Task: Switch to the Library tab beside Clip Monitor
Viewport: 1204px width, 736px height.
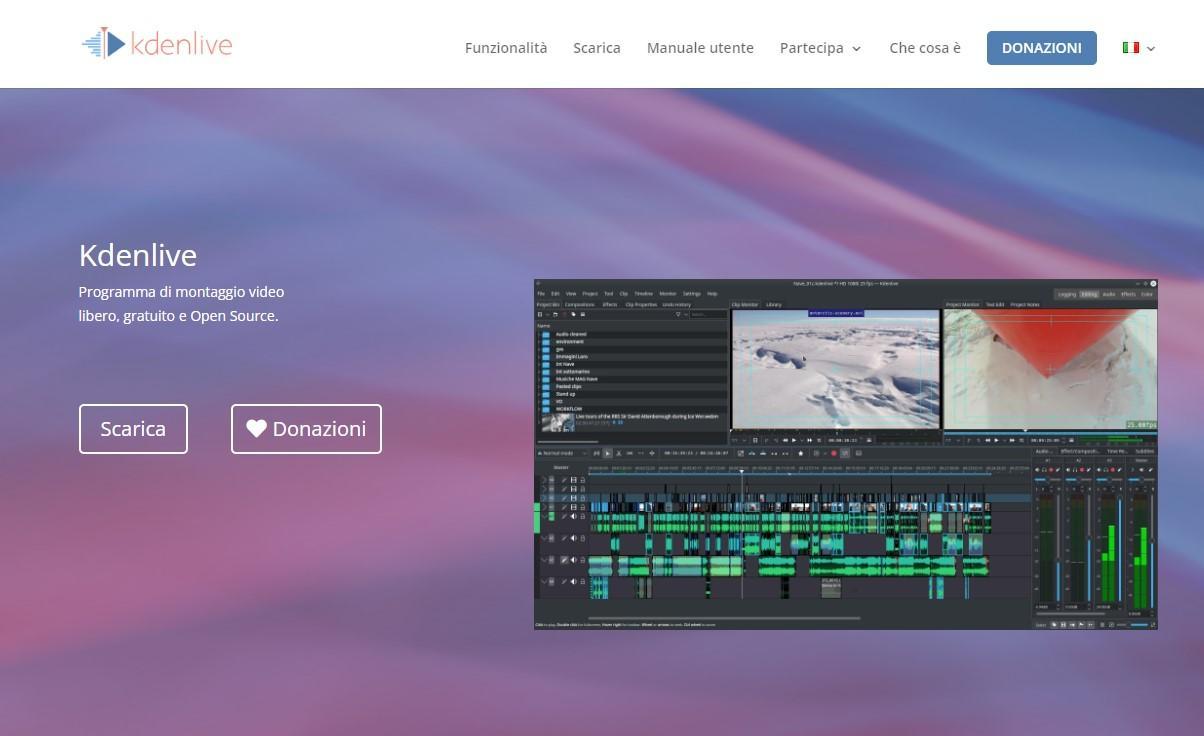Action: (774, 304)
